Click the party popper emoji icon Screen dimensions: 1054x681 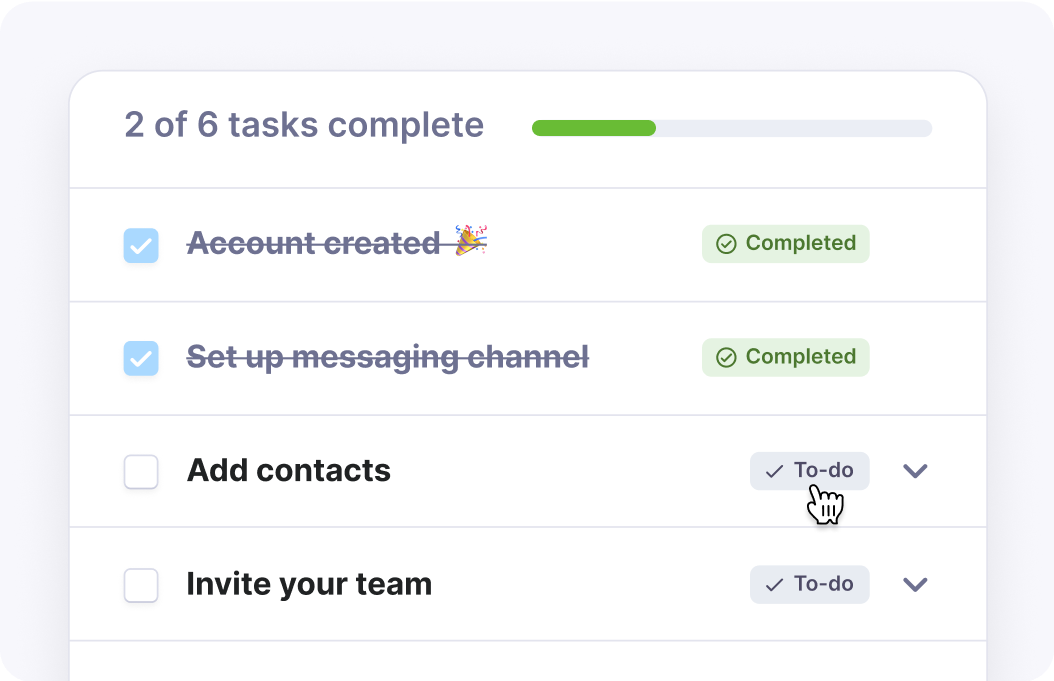471,241
